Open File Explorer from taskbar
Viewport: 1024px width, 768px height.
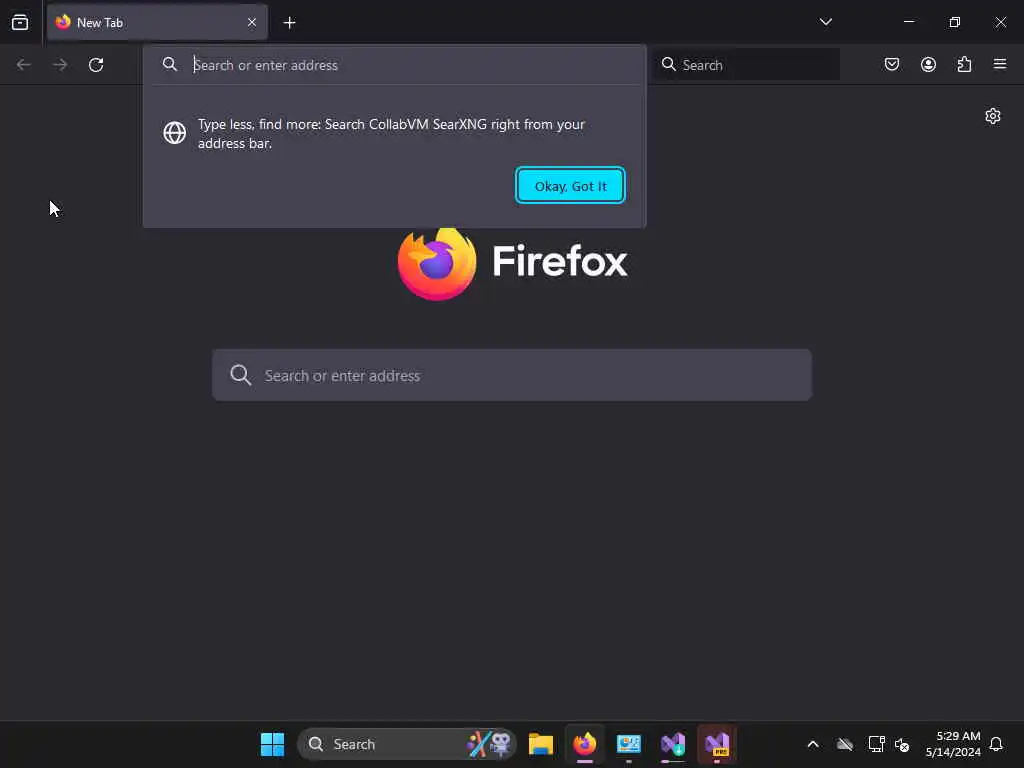(x=541, y=744)
